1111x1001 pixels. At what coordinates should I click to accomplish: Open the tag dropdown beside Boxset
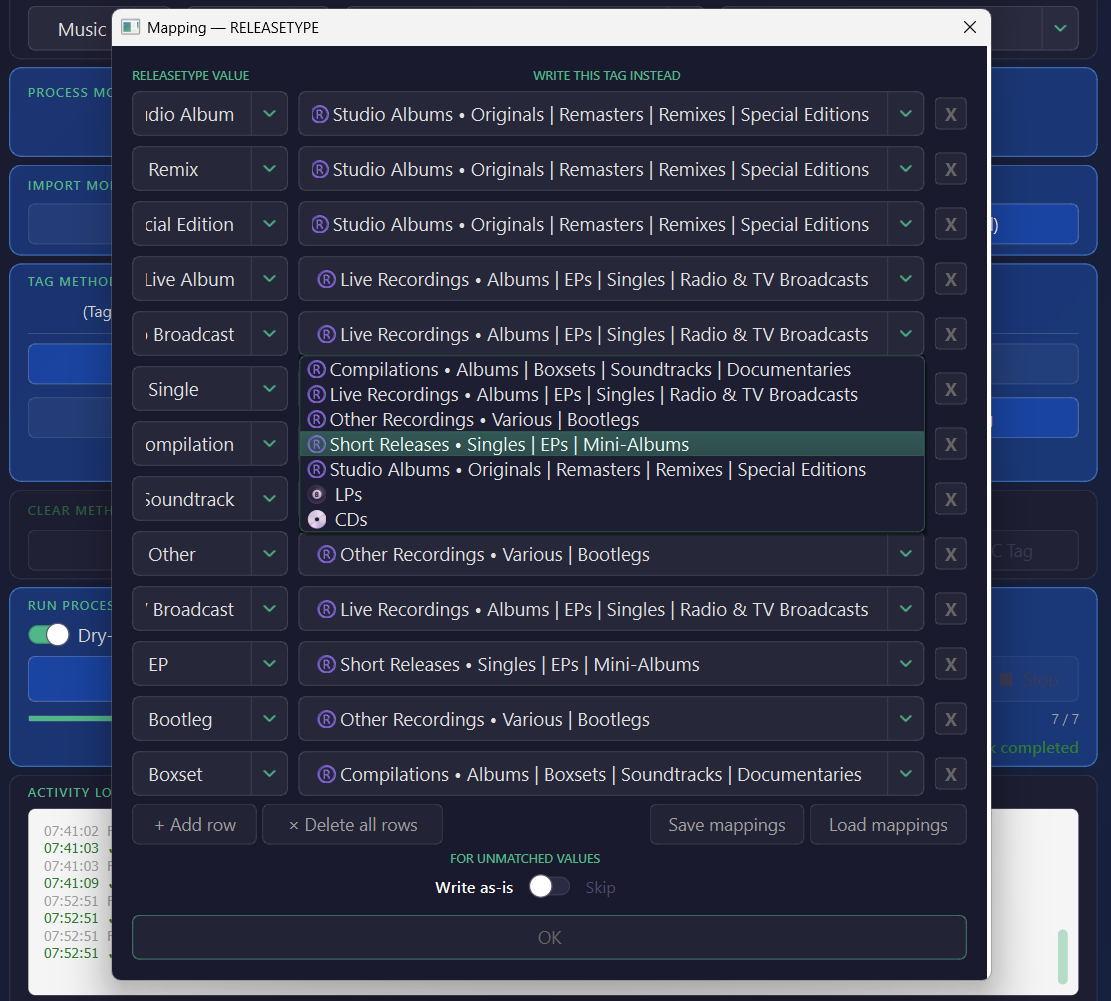(x=906, y=774)
